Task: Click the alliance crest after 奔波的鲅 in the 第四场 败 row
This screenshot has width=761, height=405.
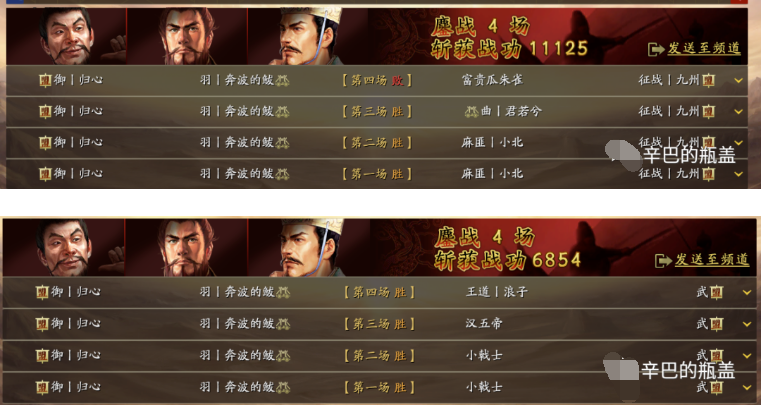Action: coord(282,81)
